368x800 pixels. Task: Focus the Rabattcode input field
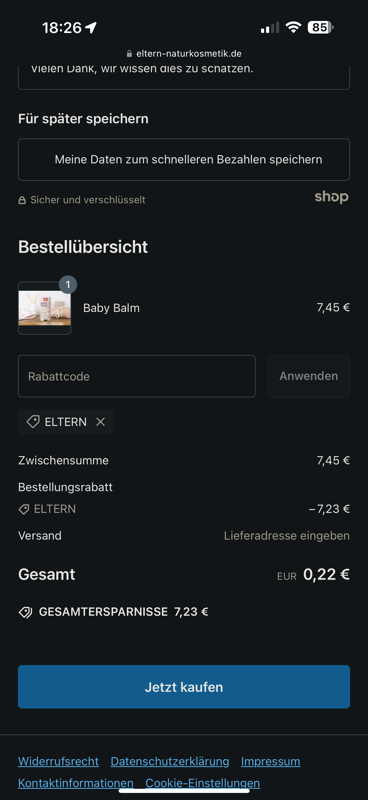(x=137, y=377)
